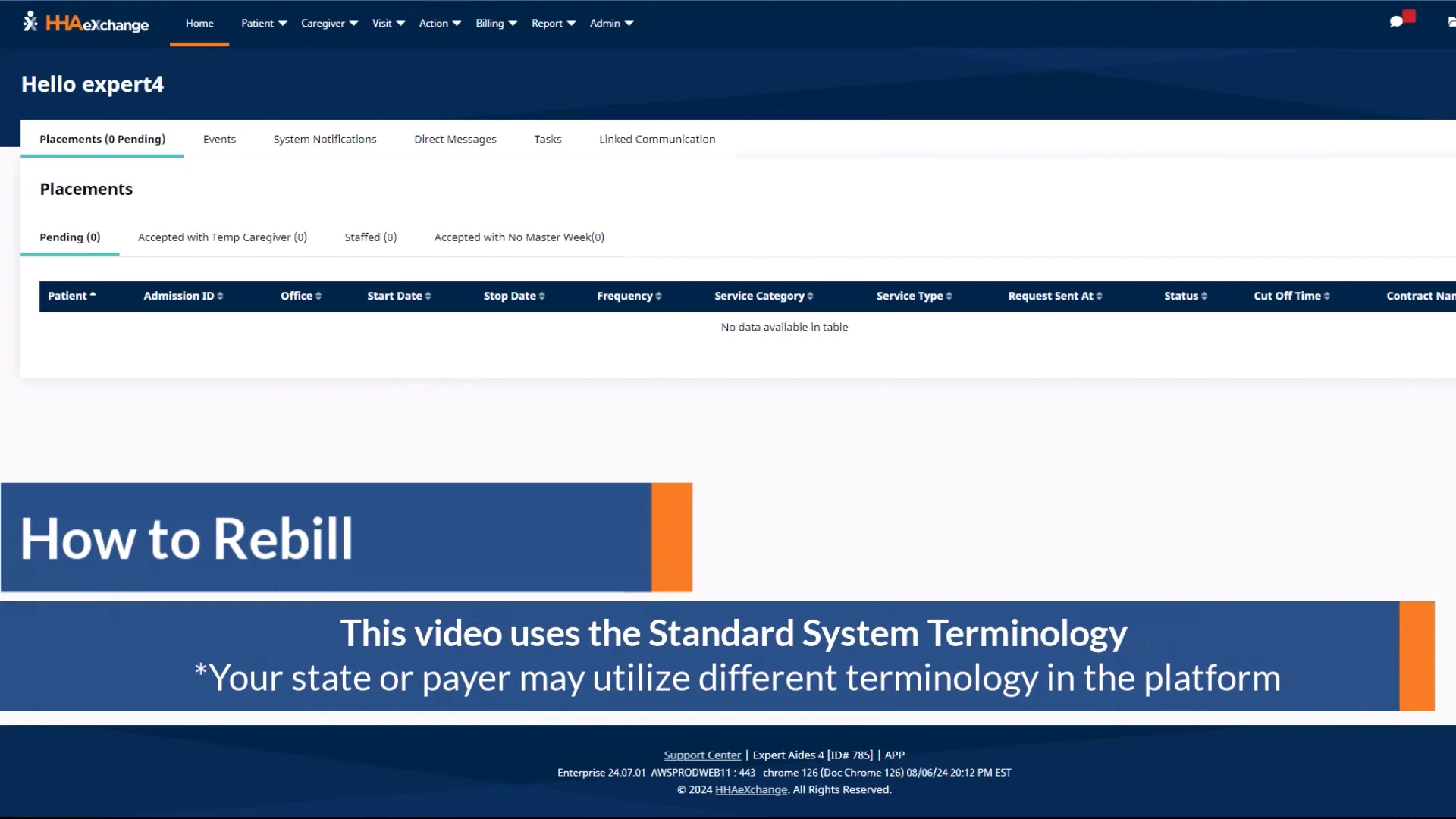Expand the Admin menu

click(611, 23)
